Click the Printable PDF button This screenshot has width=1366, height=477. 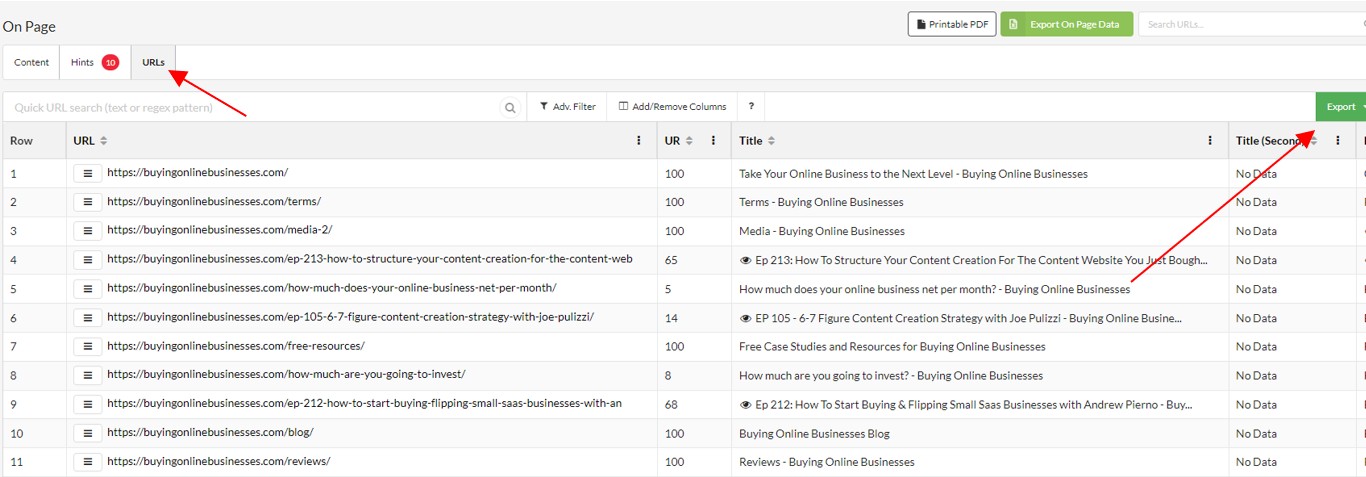(952, 24)
